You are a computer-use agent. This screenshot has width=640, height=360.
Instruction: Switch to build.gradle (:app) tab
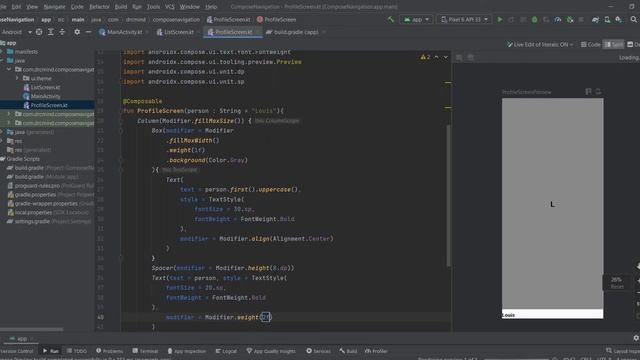tap(296, 32)
